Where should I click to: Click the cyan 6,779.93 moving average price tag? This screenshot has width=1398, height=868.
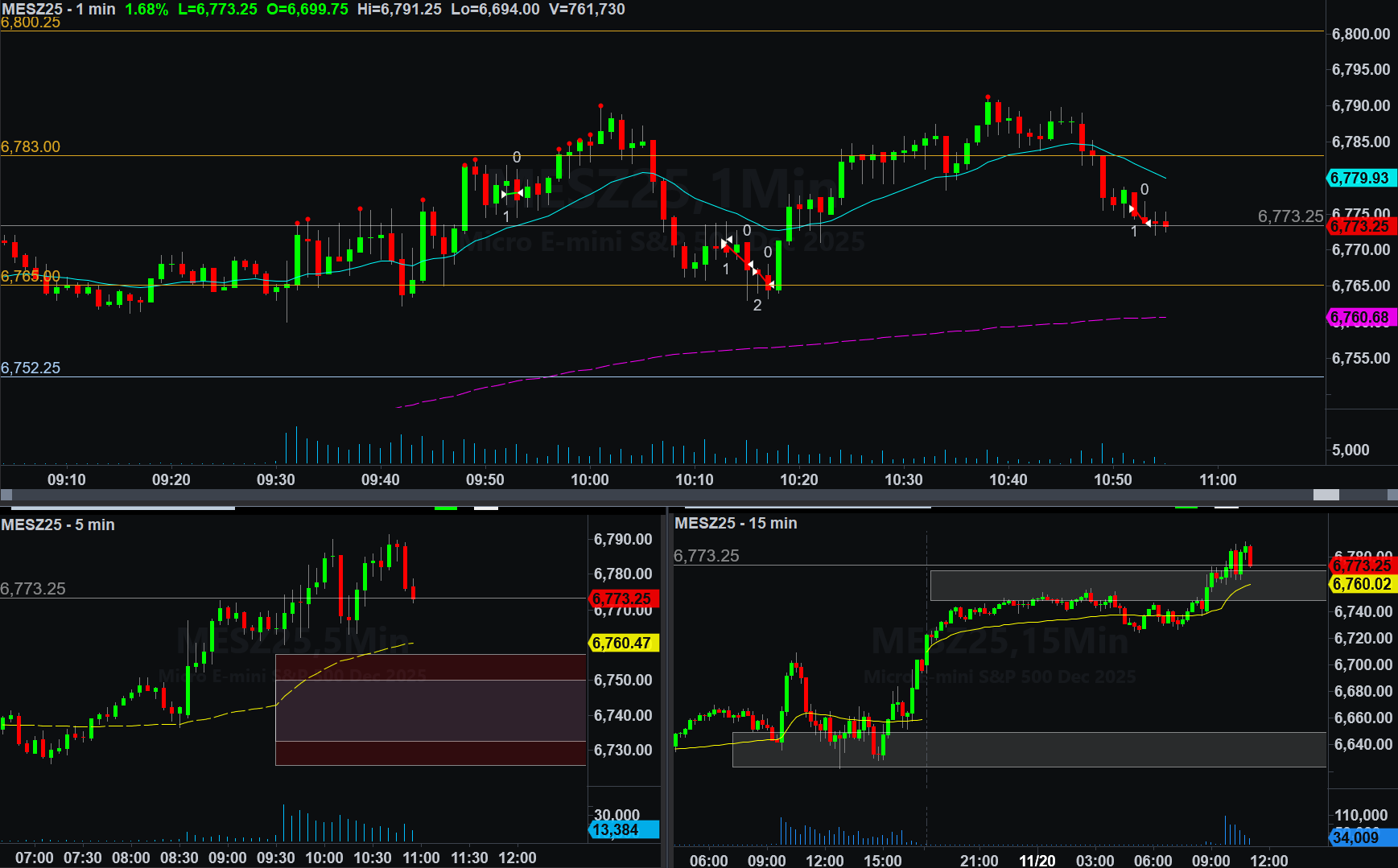1359,178
